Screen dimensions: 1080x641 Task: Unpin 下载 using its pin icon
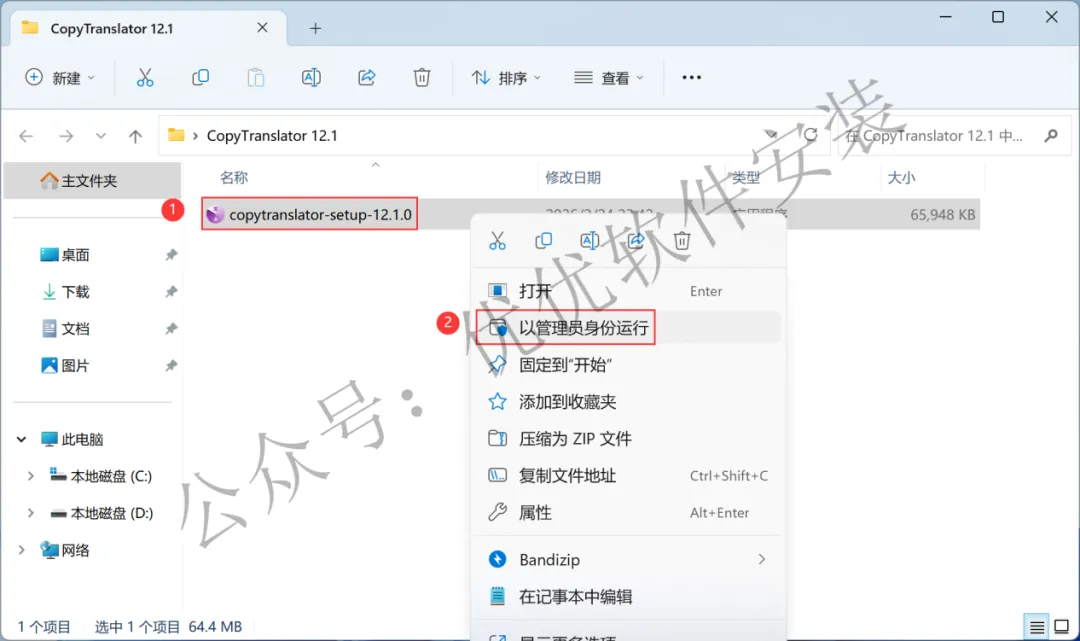[171, 292]
